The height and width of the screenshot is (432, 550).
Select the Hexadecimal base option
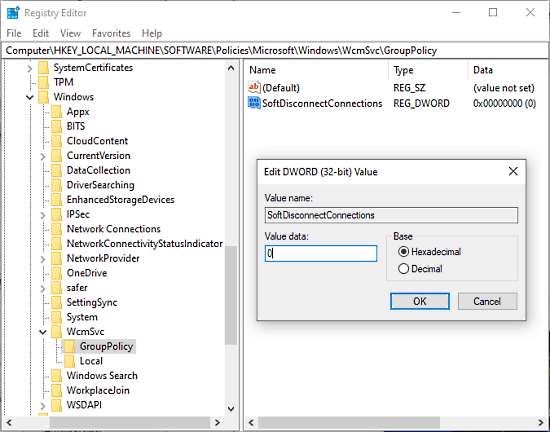[429, 252]
